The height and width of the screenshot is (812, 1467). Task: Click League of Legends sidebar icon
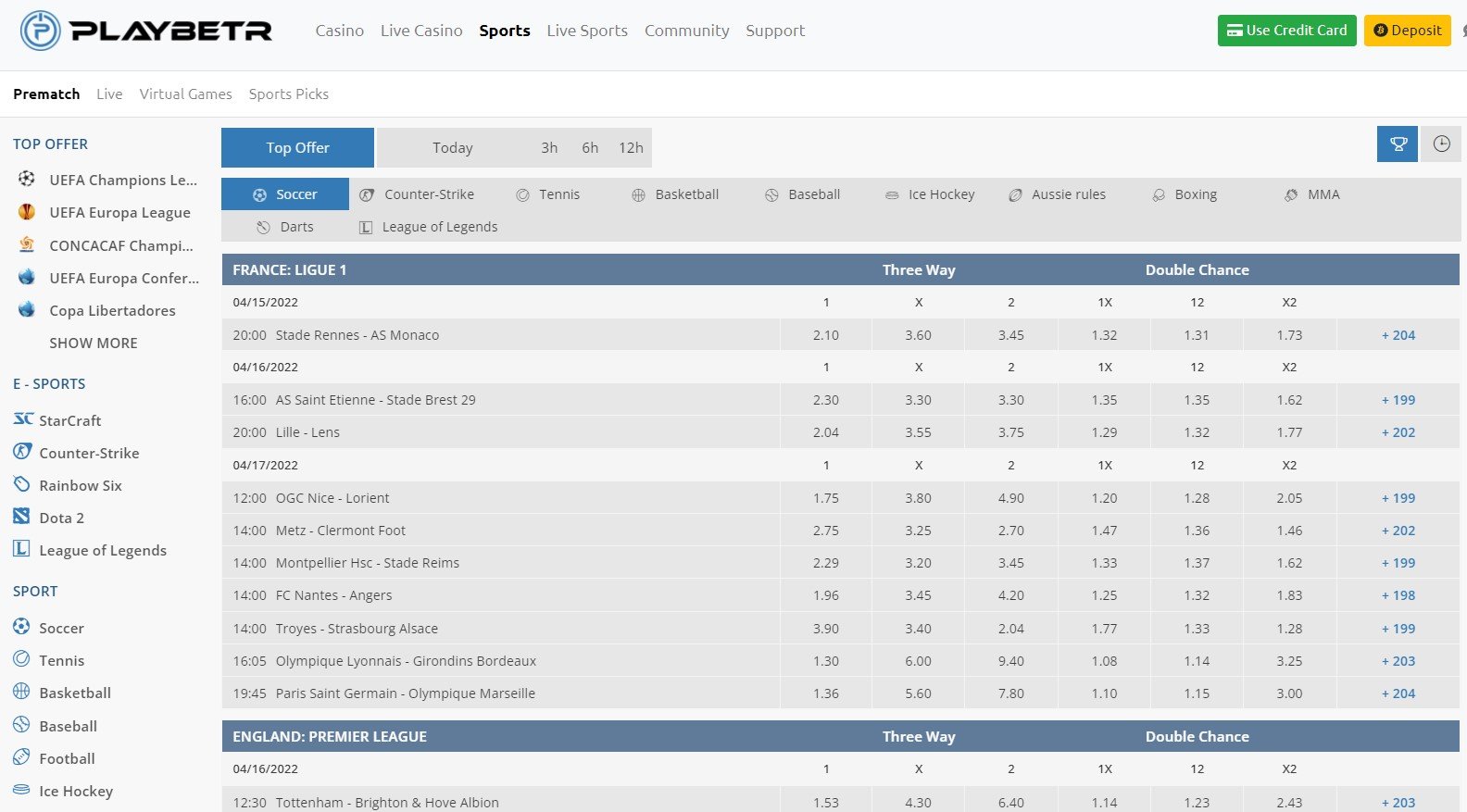[x=22, y=549]
